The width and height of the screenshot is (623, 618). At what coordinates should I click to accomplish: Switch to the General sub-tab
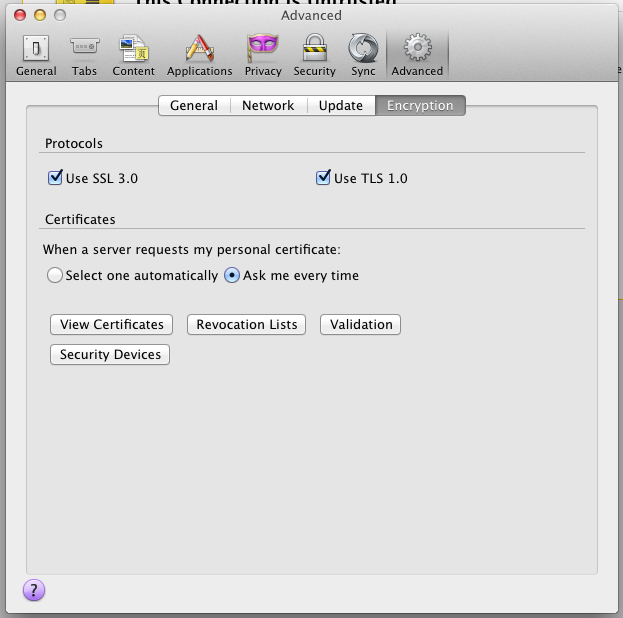[193, 105]
